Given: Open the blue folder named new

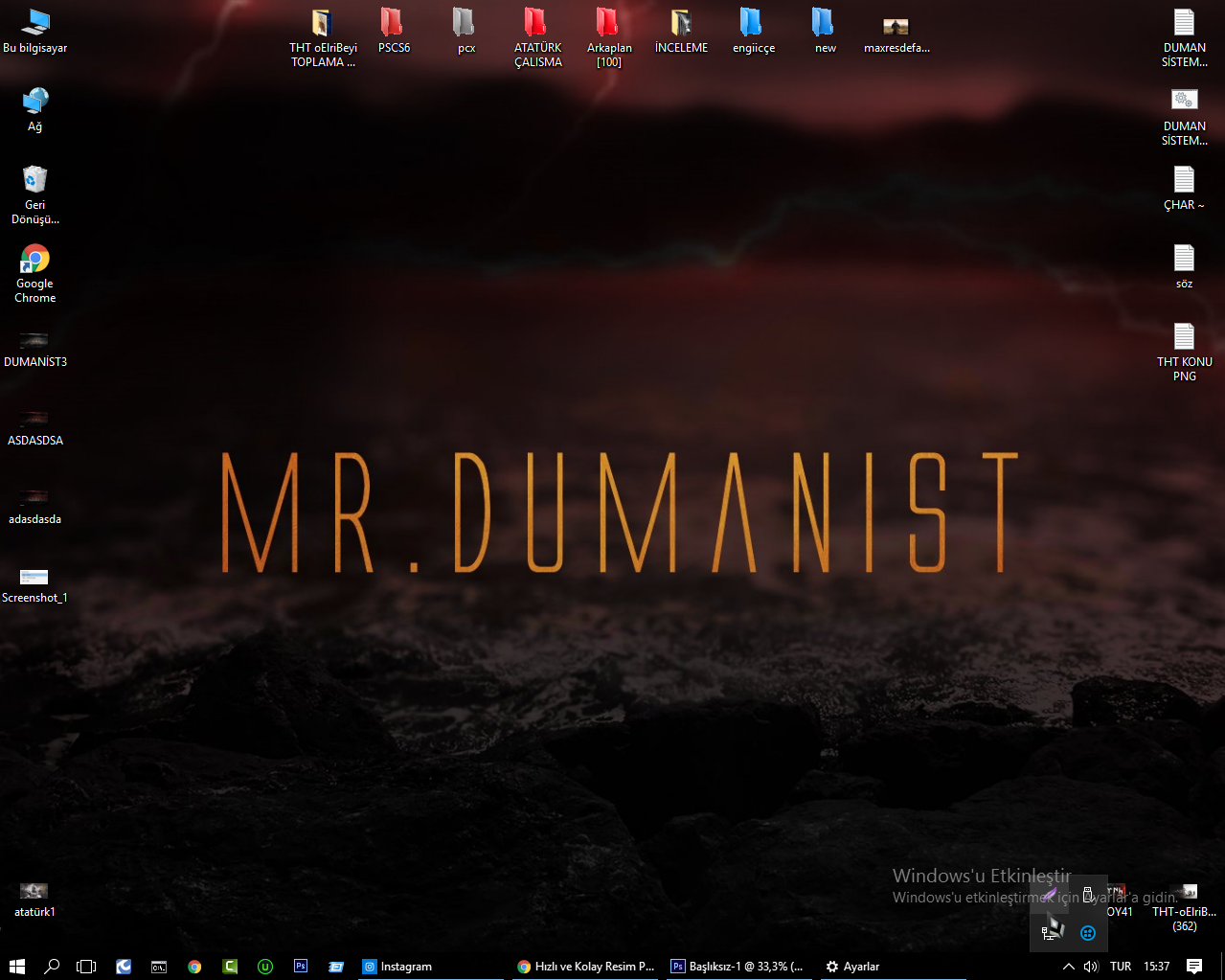Looking at the screenshot, I should pyautogui.click(x=825, y=31).
